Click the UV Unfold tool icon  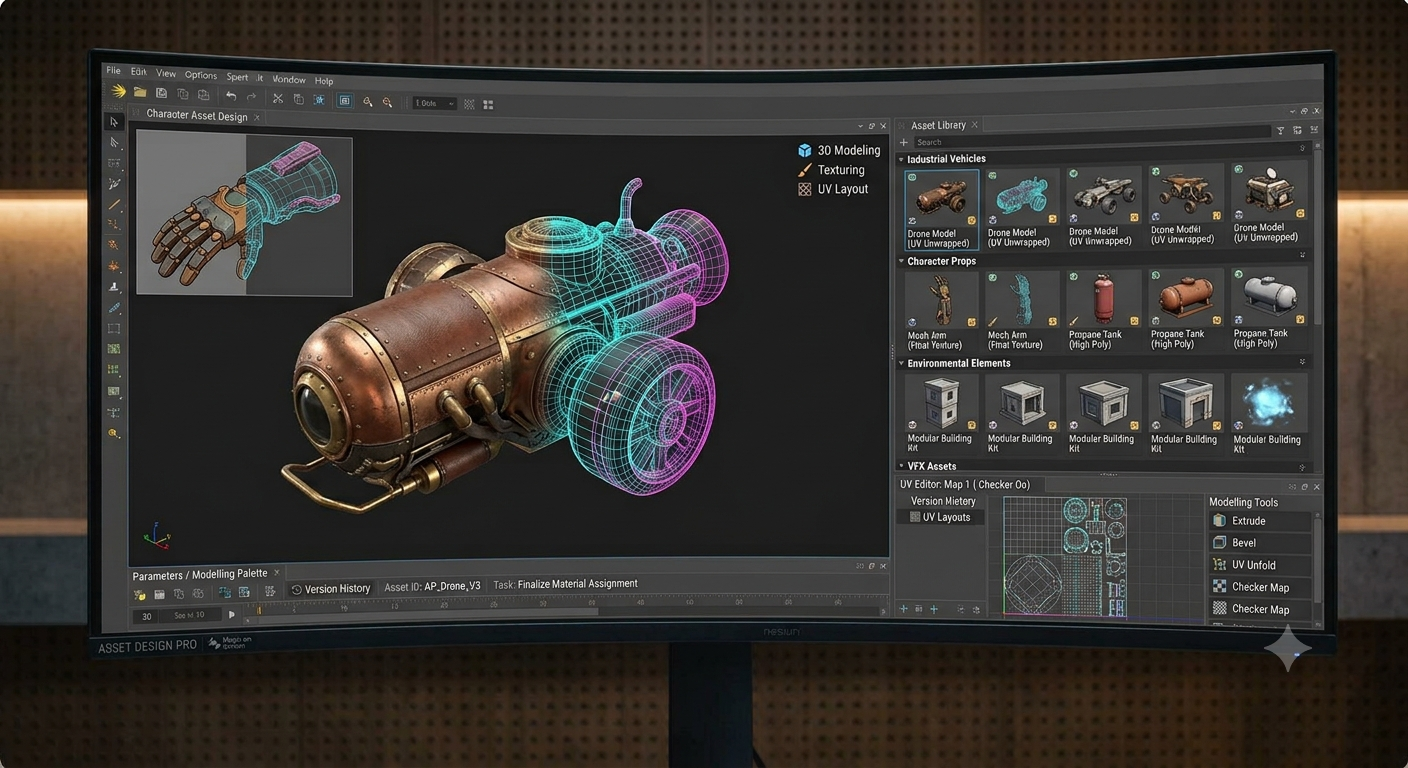[x=1219, y=565]
